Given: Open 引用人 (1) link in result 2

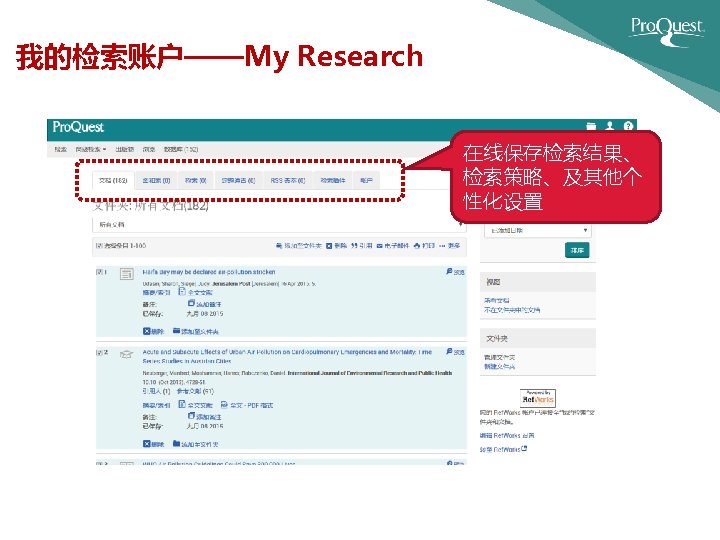Looking at the screenshot, I should (x=156, y=391).
